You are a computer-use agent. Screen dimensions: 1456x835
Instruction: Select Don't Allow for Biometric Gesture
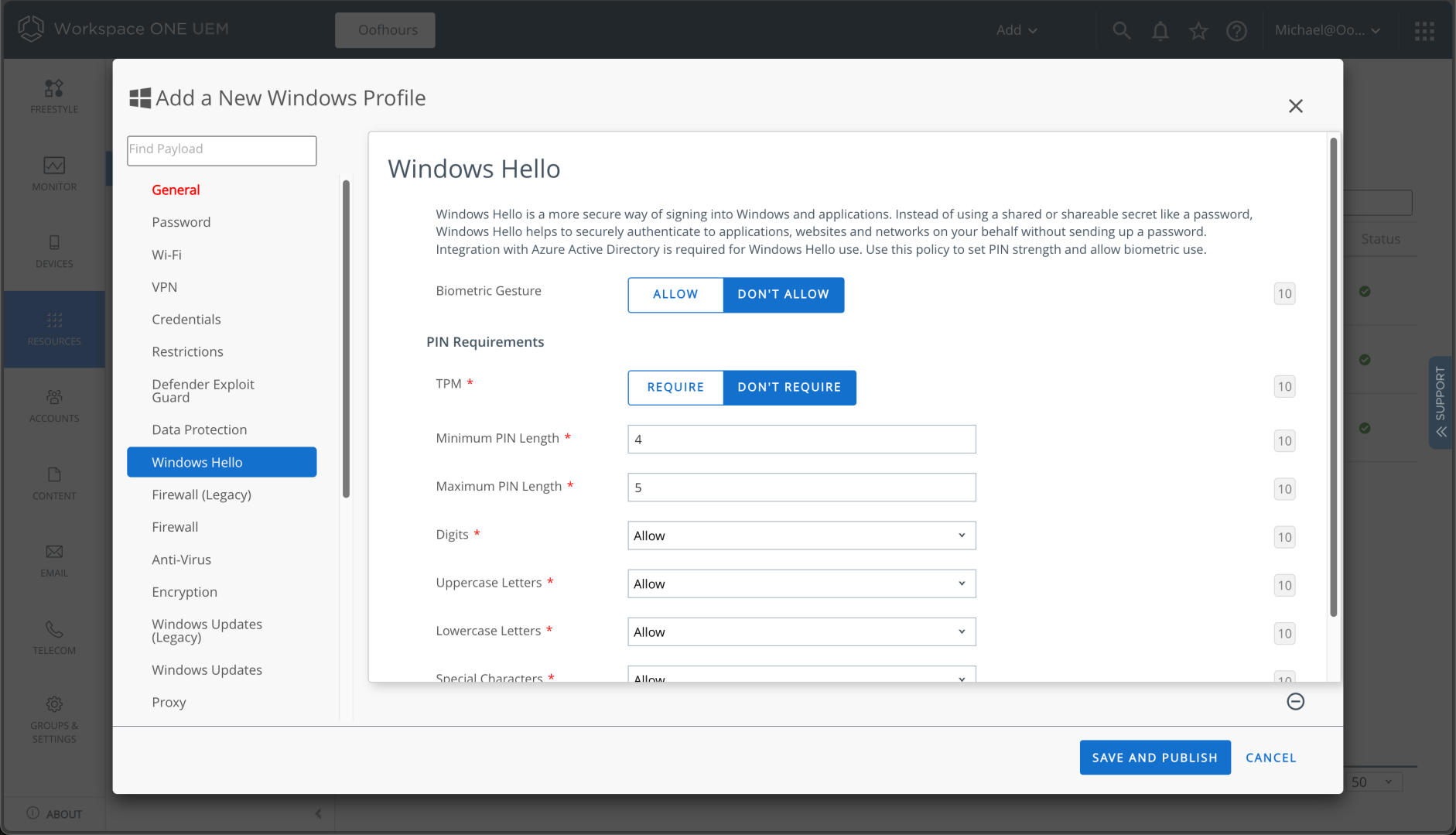(x=783, y=294)
